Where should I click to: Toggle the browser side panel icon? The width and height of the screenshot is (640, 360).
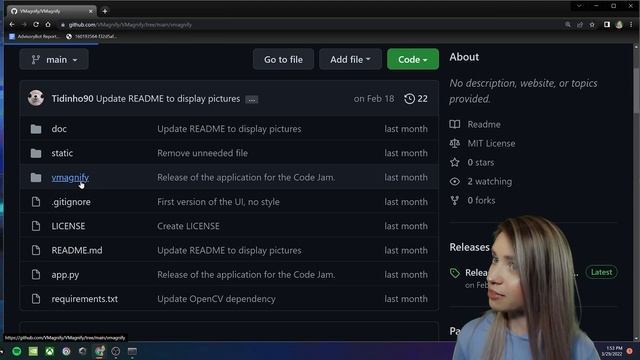[607, 24]
